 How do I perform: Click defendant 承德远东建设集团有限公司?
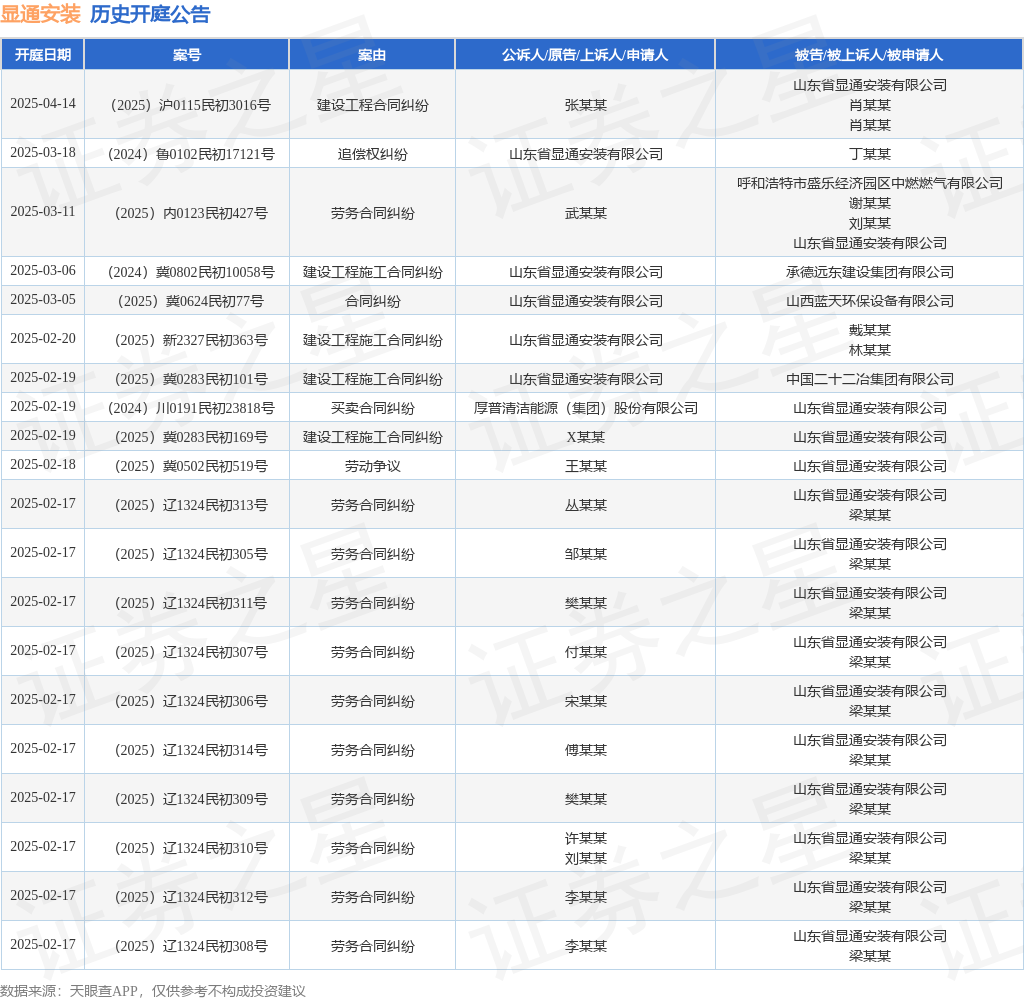pos(870,272)
